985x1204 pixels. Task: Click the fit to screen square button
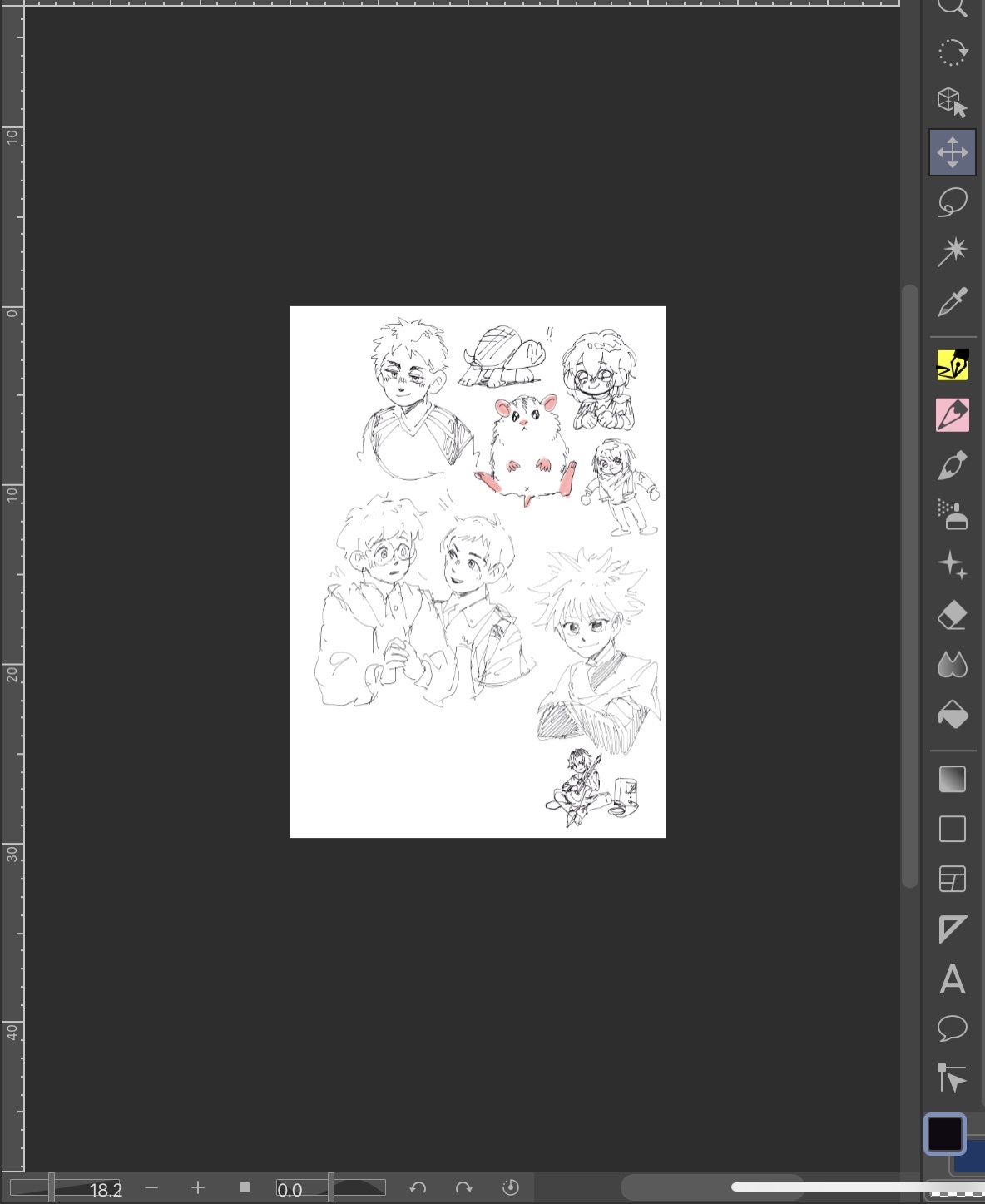point(244,1187)
